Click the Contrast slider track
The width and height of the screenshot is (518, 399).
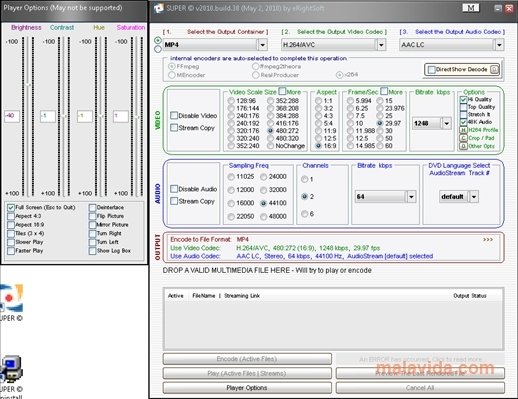64,116
